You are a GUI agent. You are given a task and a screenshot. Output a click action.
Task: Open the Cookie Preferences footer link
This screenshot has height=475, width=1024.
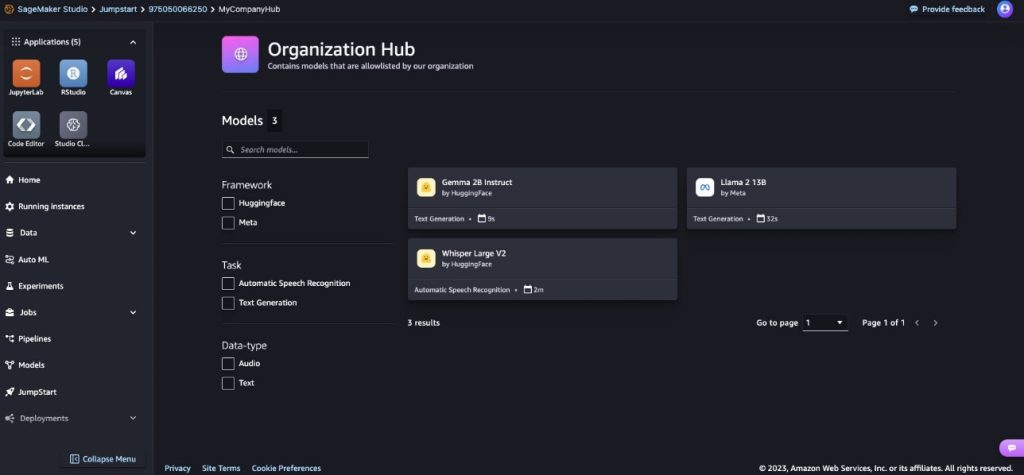[286, 468]
